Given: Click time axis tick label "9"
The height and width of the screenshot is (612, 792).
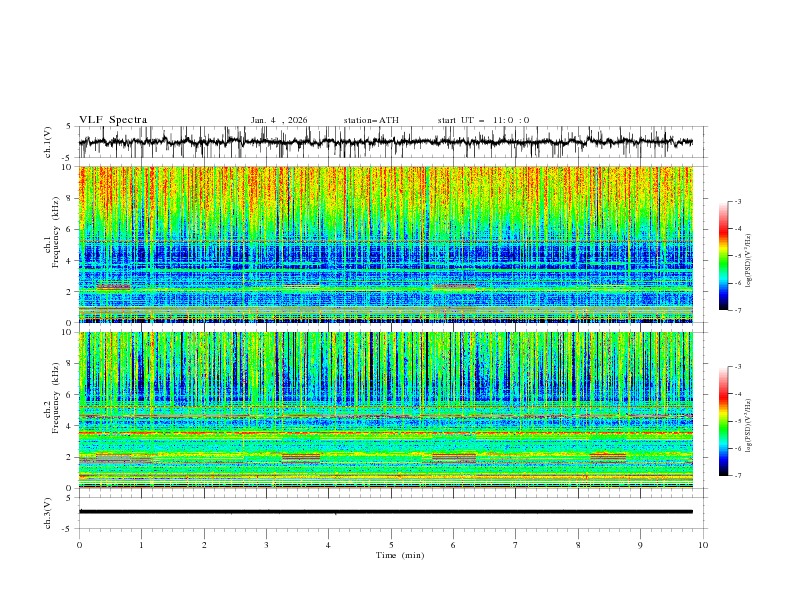Looking at the screenshot, I should click(x=641, y=545).
